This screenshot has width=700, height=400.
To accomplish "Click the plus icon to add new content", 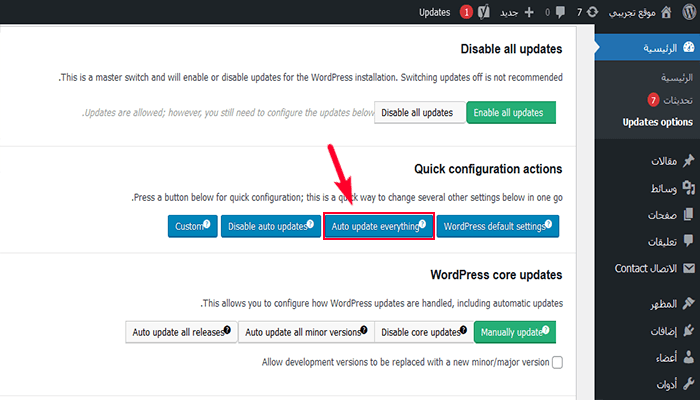I will [x=528, y=12].
